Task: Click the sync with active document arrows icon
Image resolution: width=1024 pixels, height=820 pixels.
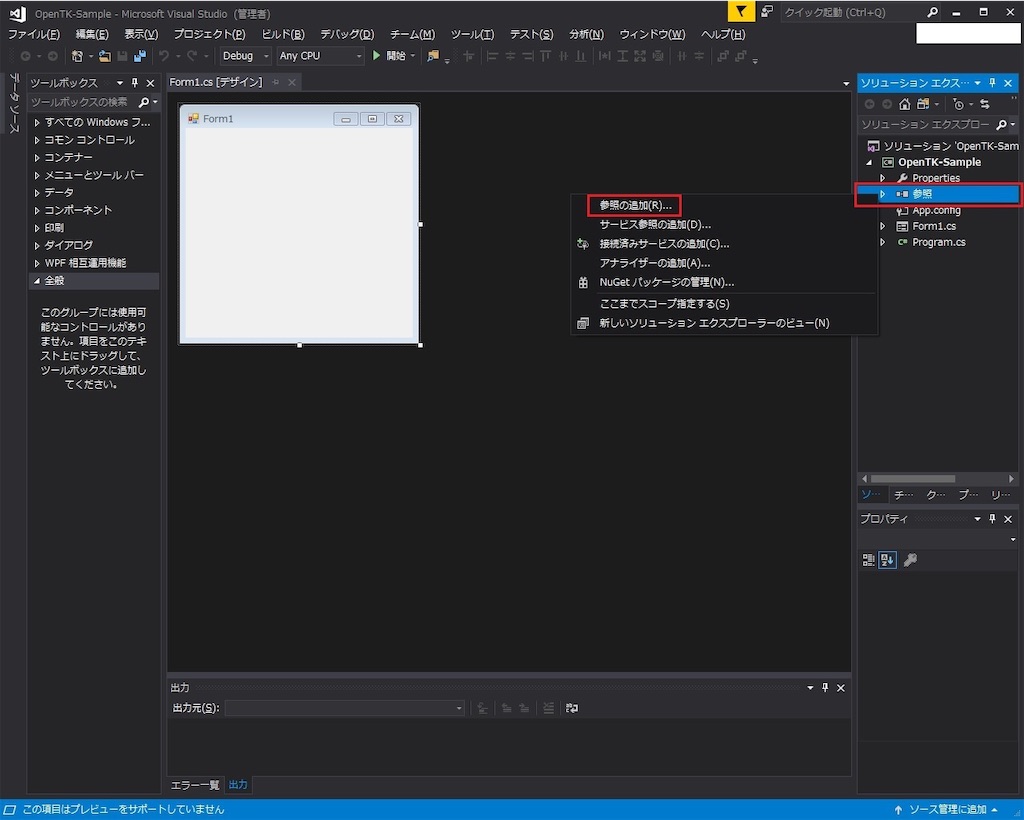Action: point(985,104)
